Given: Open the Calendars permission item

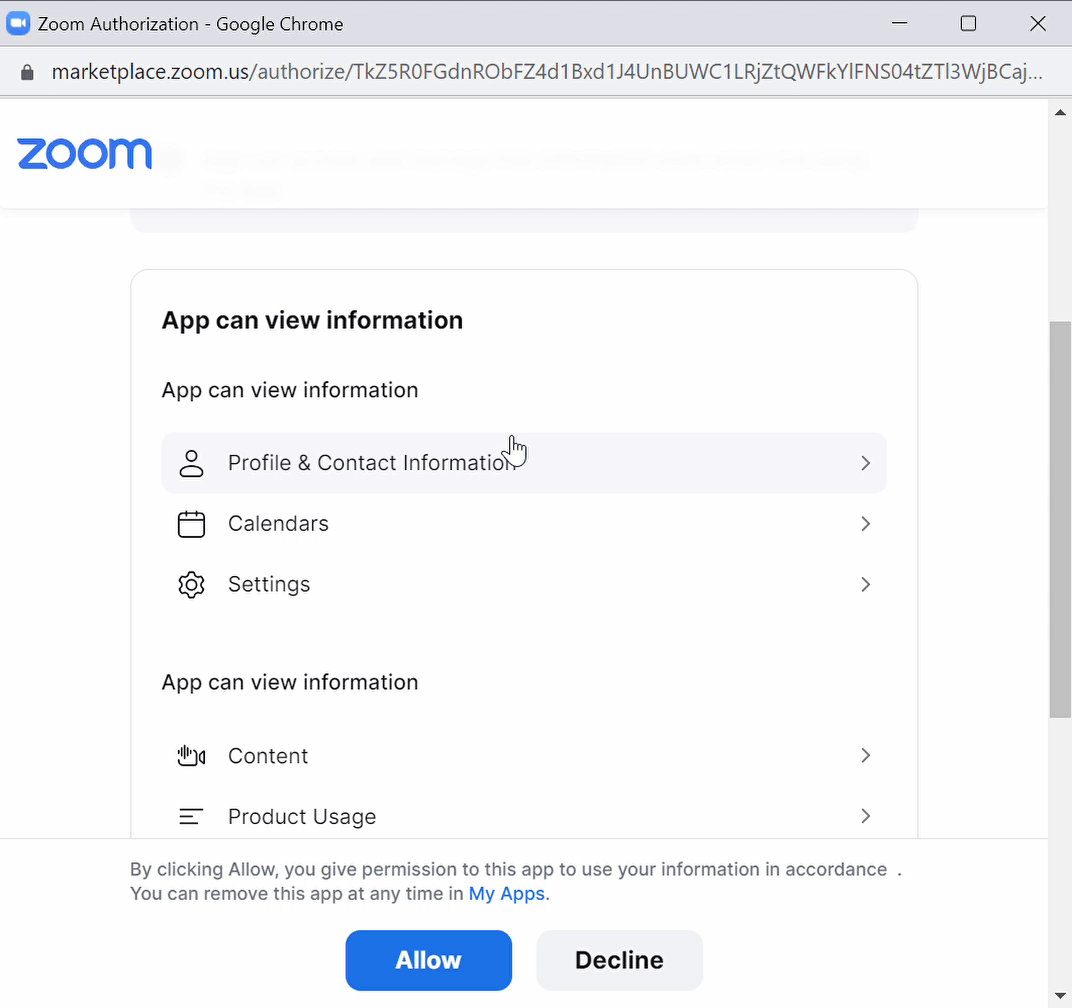Looking at the screenshot, I should coord(278,524).
